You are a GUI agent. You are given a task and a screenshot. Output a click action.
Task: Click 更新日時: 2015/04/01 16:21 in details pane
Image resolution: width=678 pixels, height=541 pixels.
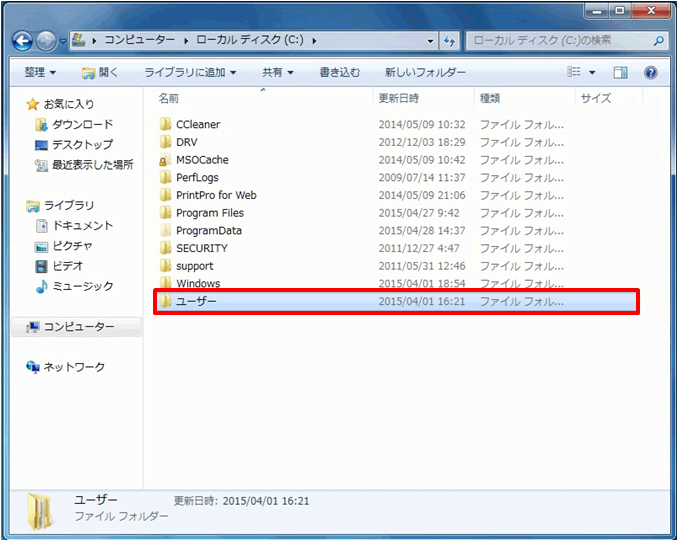(x=242, y=501)
